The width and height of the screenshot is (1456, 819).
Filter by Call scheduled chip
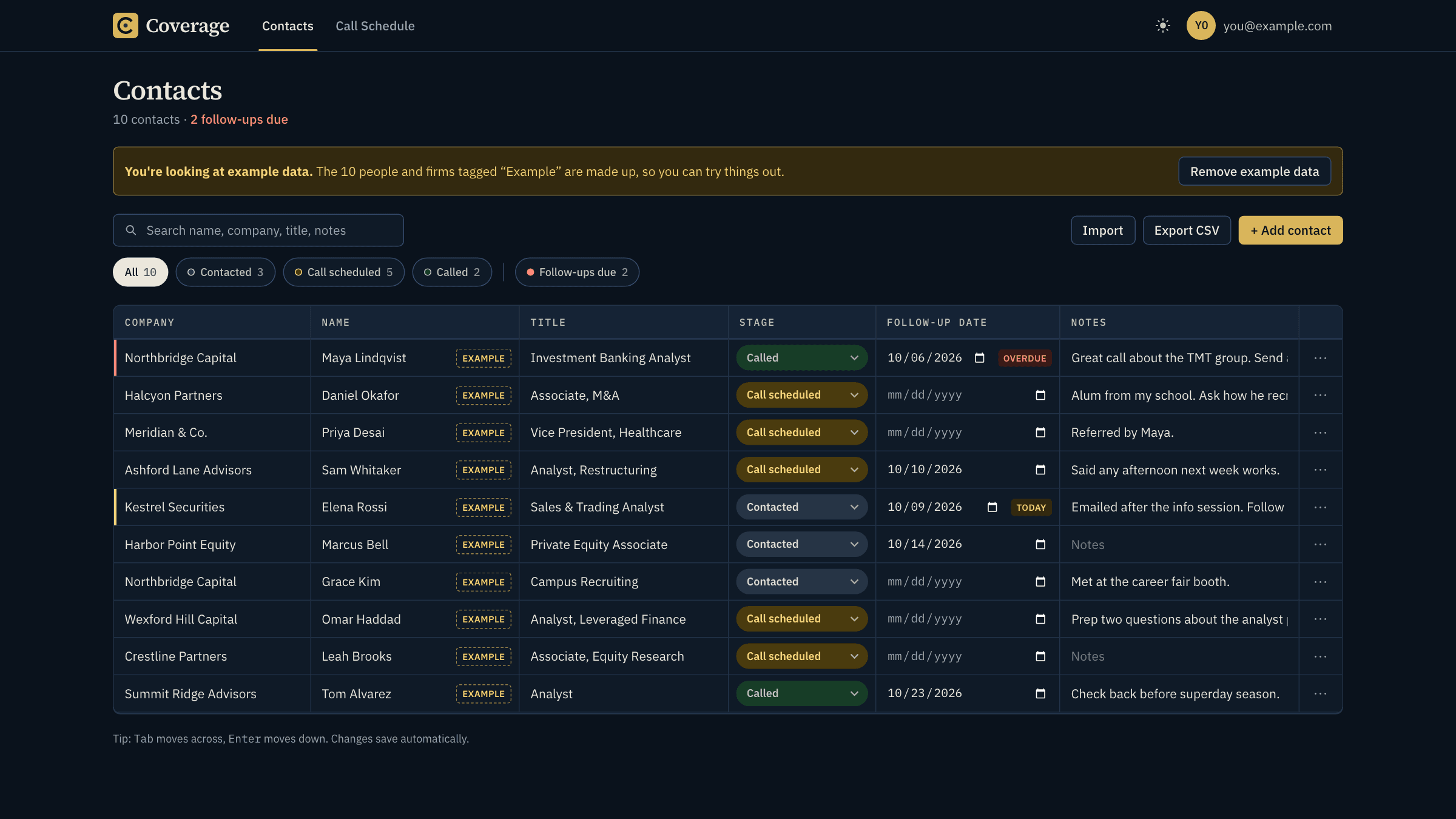[x=343, y=272]
